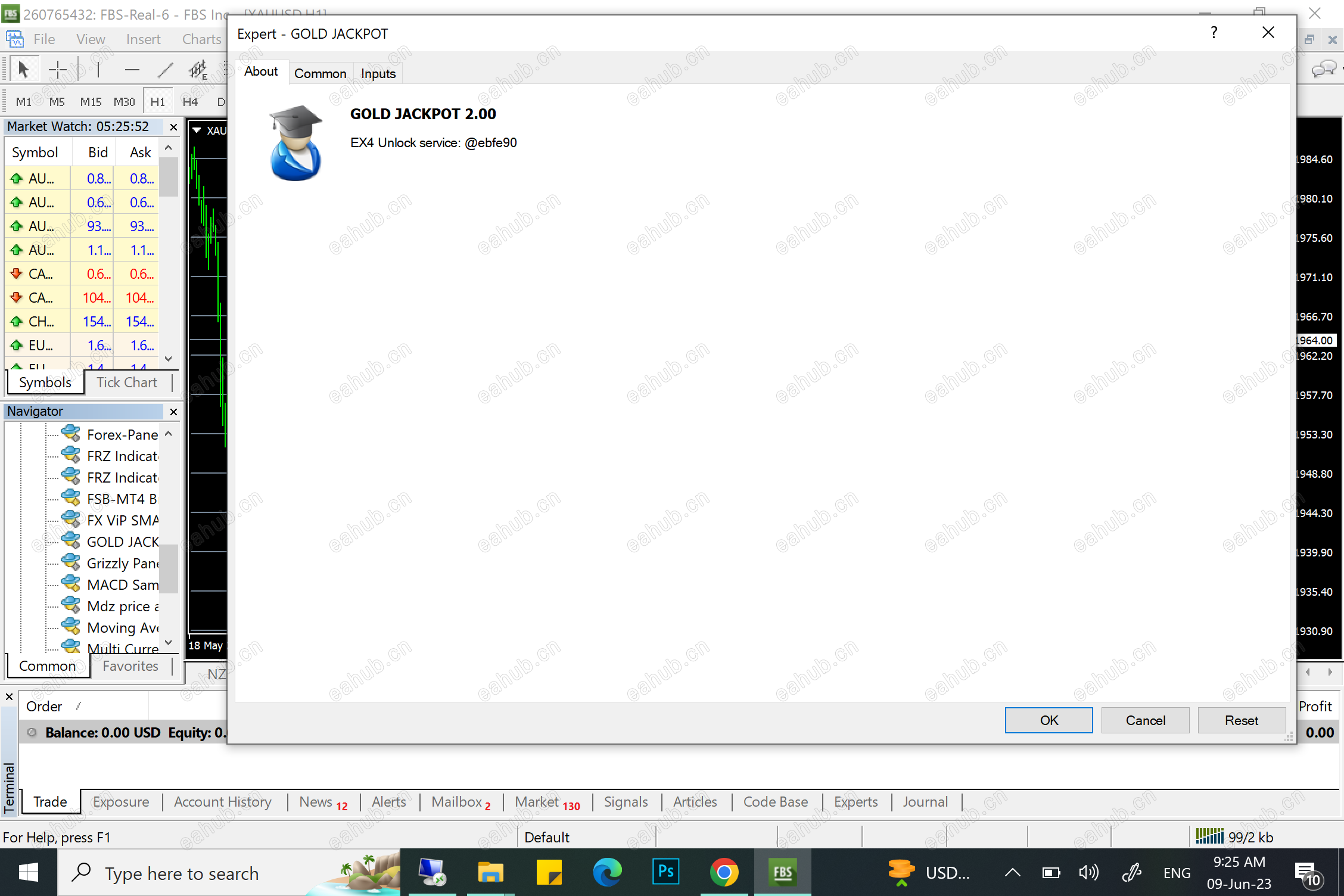The width and height of the screenshot is (1344, 896).
Task: Select Mdz price expert in Navigator
Action: point(123,606)
